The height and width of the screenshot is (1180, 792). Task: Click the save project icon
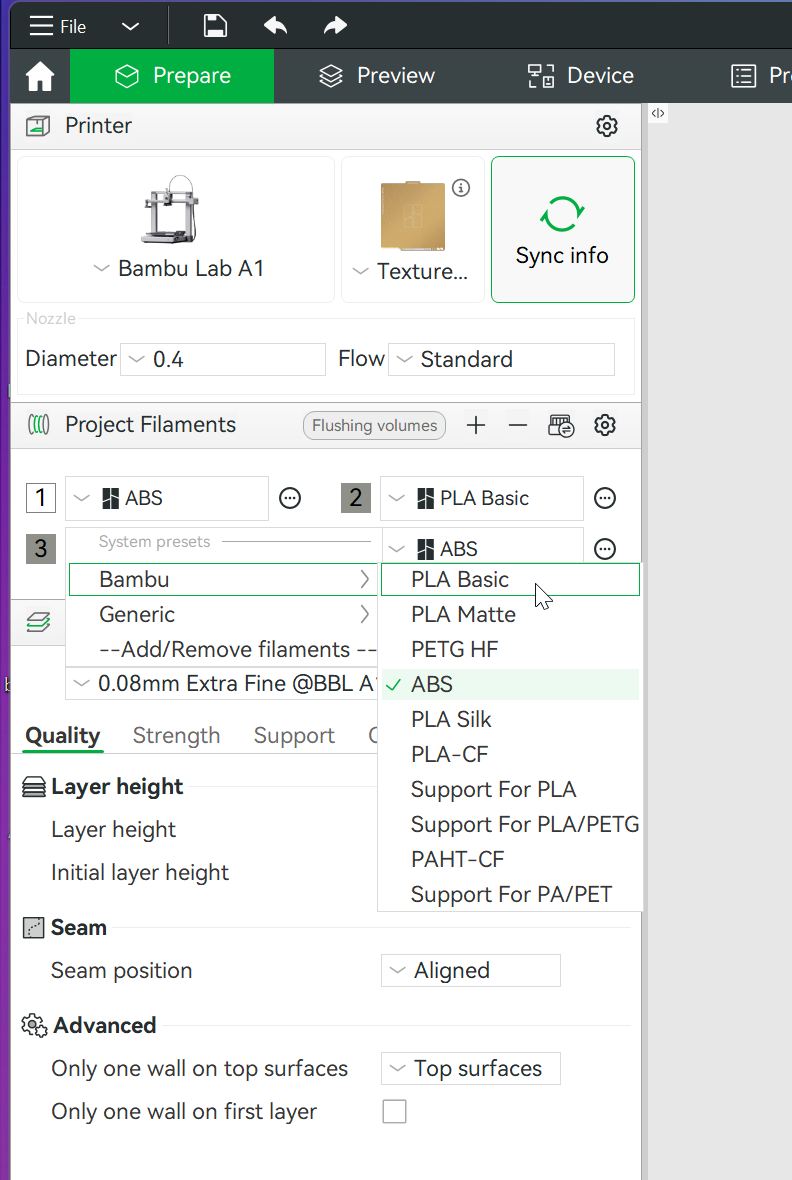click(x=215, y=26)
